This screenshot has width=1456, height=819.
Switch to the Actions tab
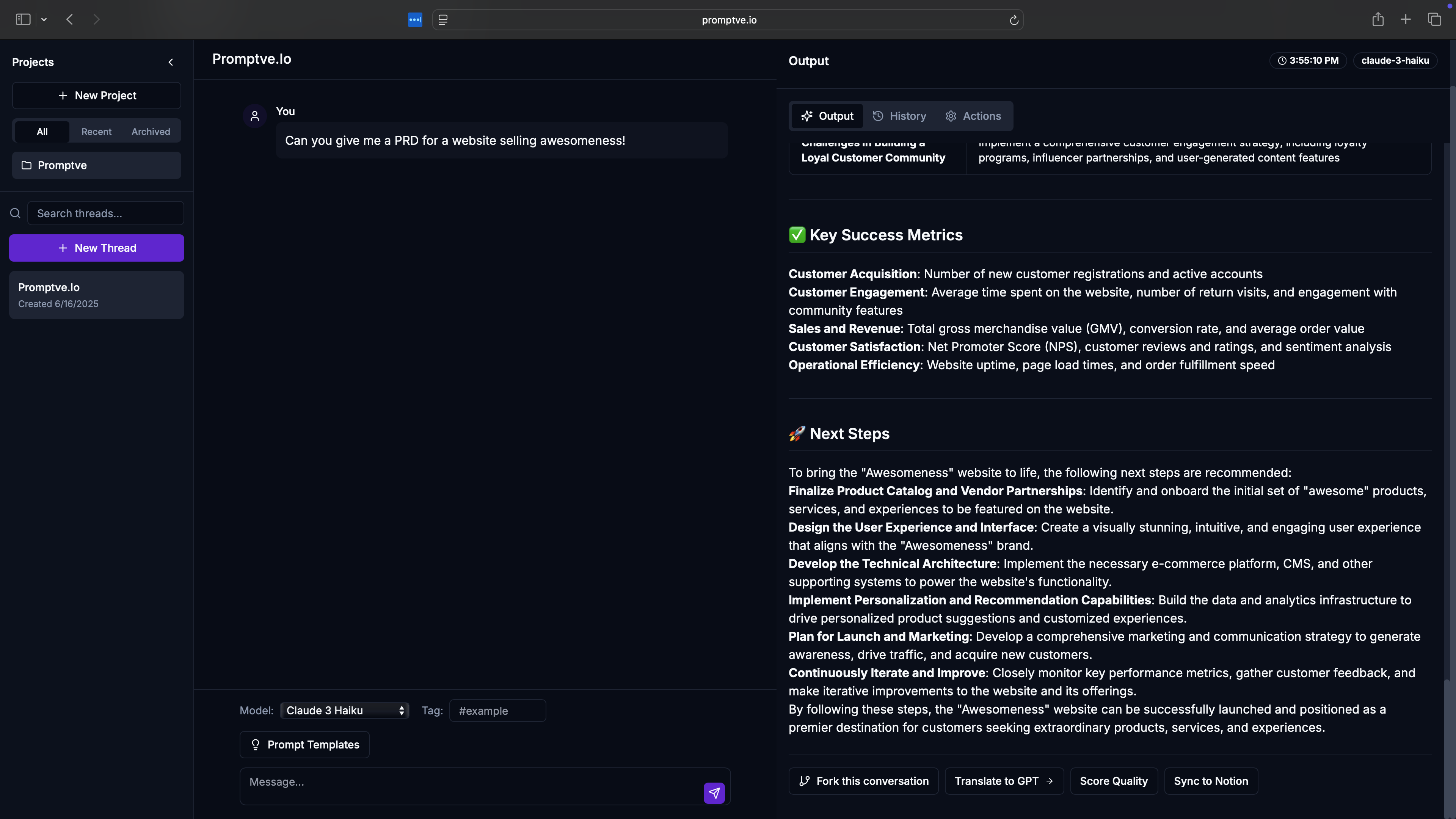(973, 116)
